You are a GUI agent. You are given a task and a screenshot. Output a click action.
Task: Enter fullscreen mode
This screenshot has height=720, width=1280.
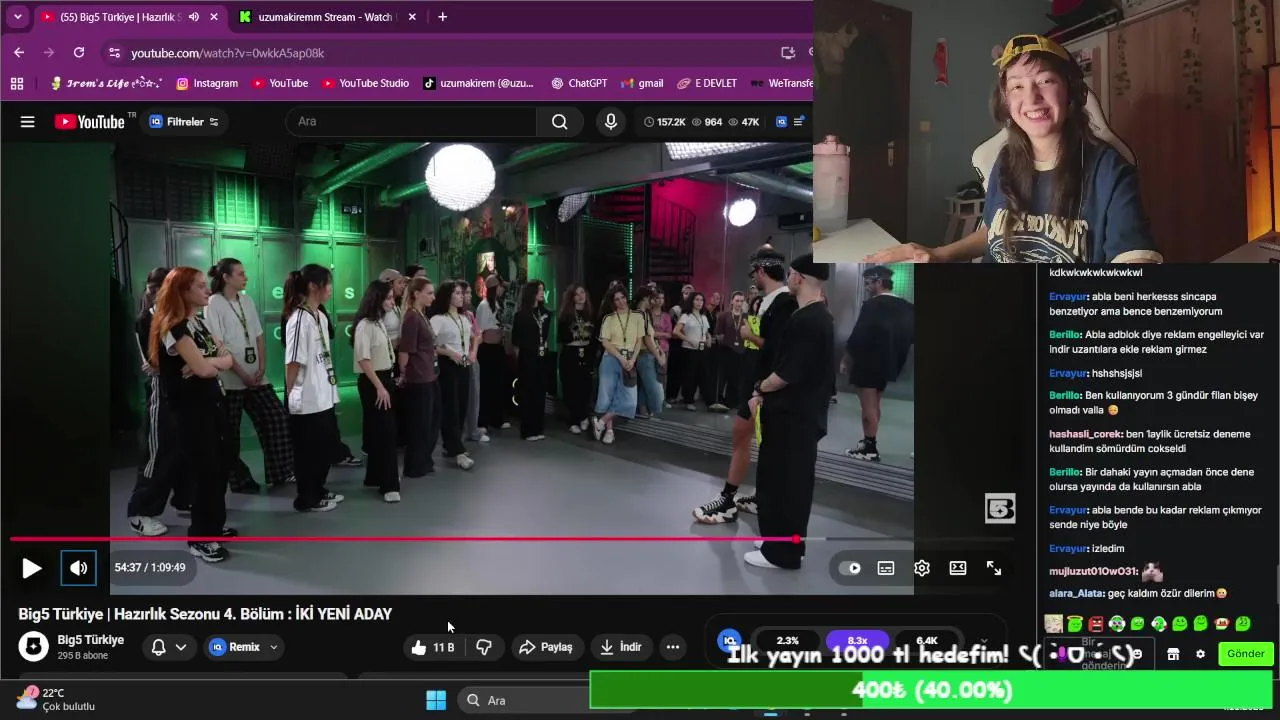(994, 568)
